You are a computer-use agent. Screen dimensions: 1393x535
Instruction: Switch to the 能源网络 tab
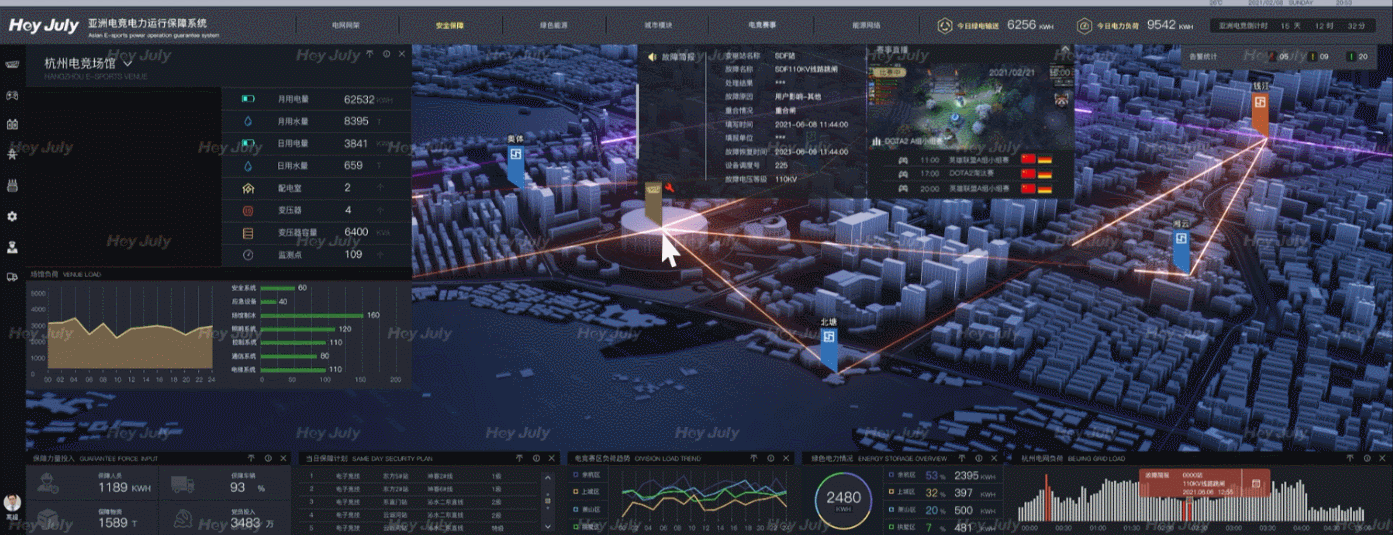(867, 25)
